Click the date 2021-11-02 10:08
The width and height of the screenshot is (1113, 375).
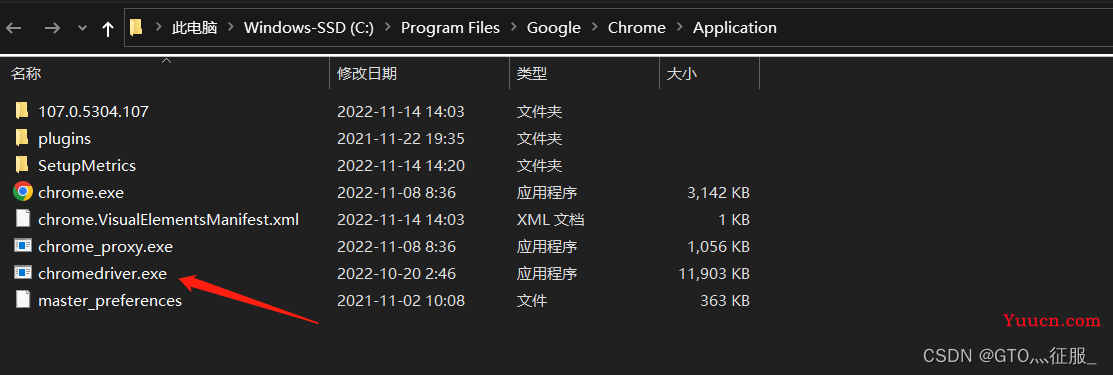400,300
